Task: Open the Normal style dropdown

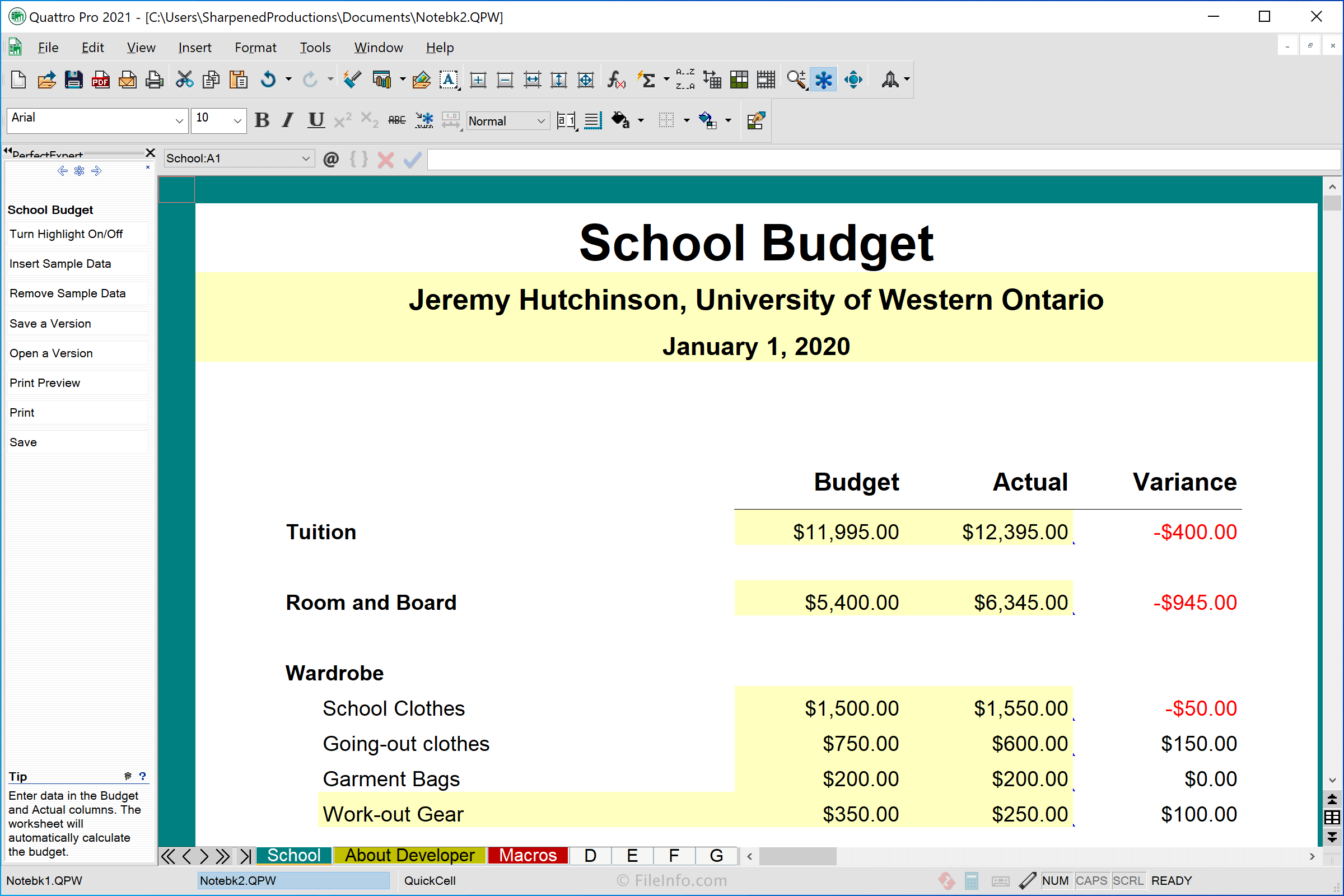Action: [540, 120]
